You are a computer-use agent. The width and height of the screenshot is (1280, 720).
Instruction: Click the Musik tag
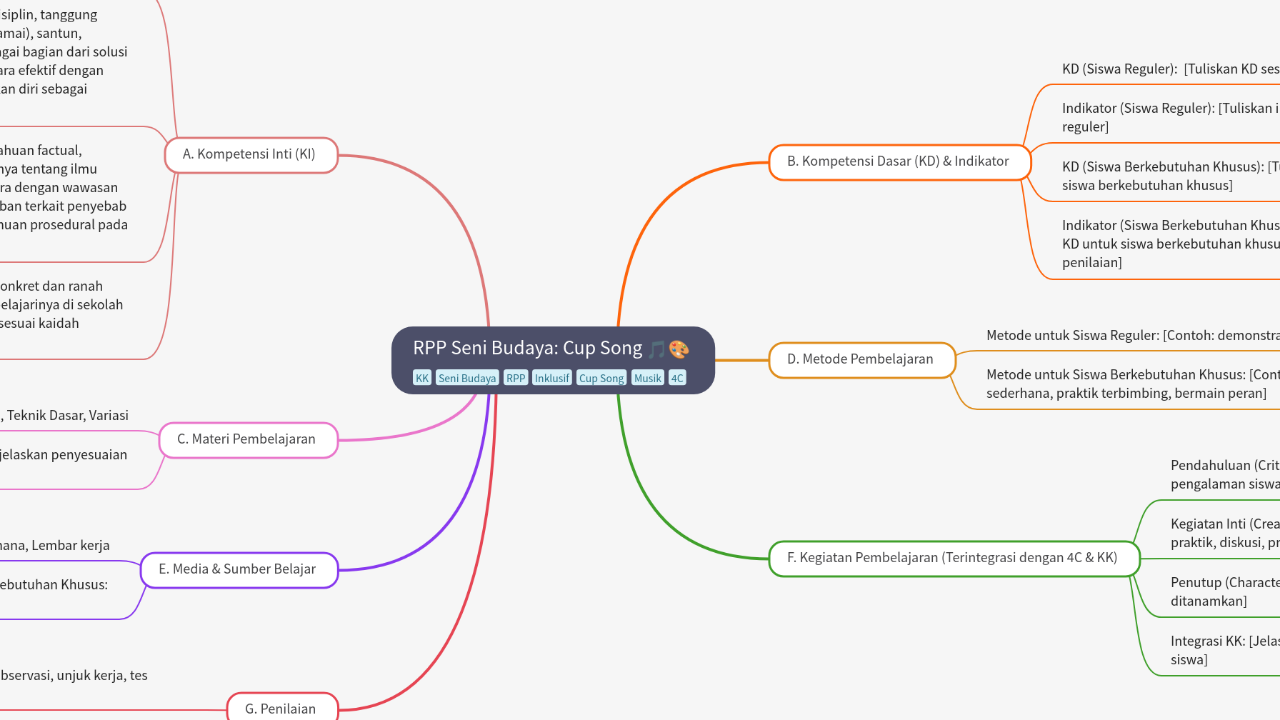coord(648,378)
